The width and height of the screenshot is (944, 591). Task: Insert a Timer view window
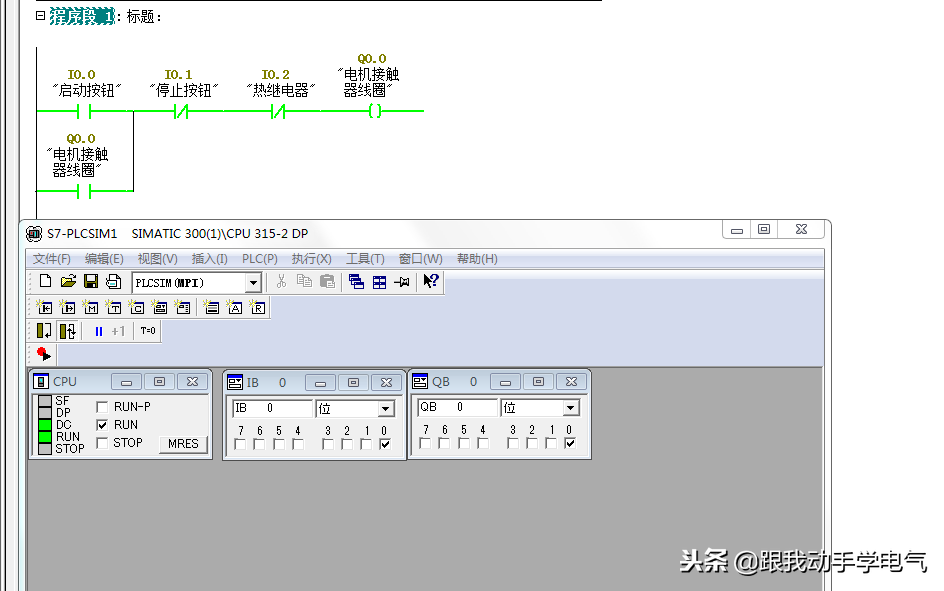tap(114, 308)
